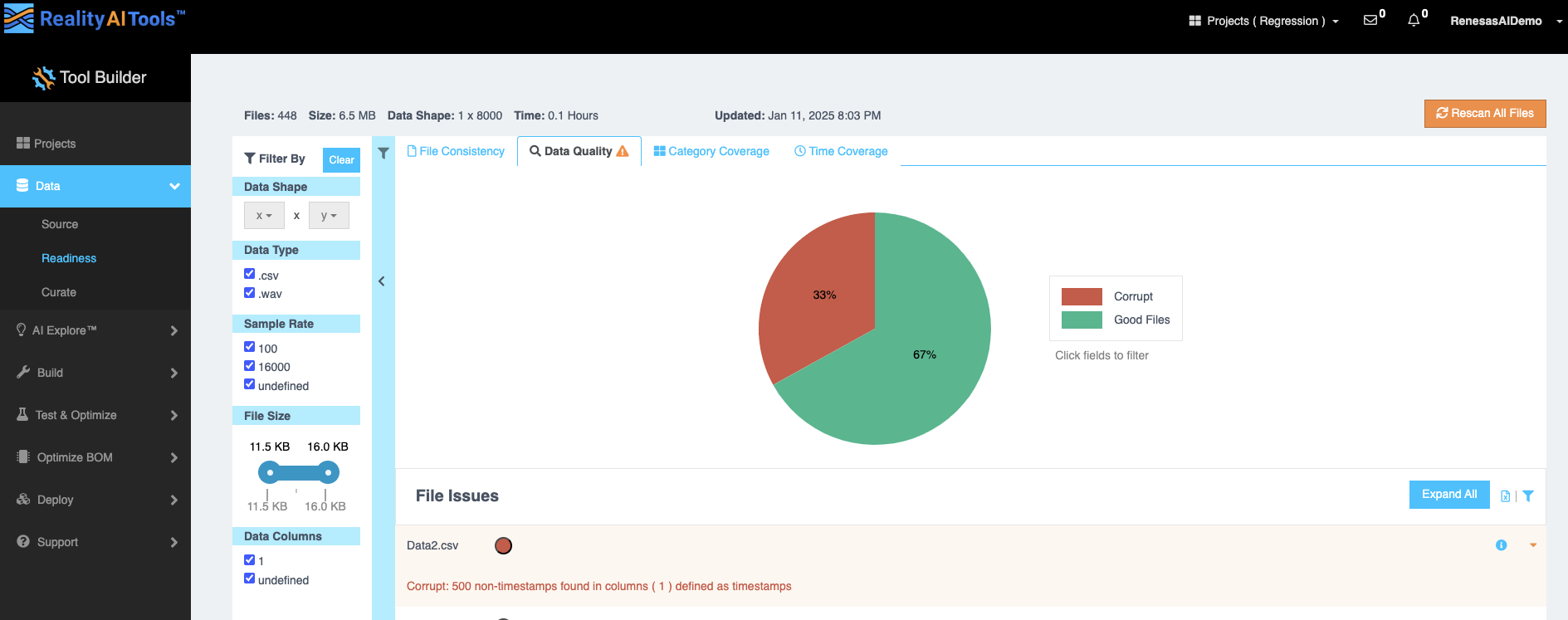Switch to the Category Coverage tab
Viewport: 1568px width, 620px height.
pos(711,151)
